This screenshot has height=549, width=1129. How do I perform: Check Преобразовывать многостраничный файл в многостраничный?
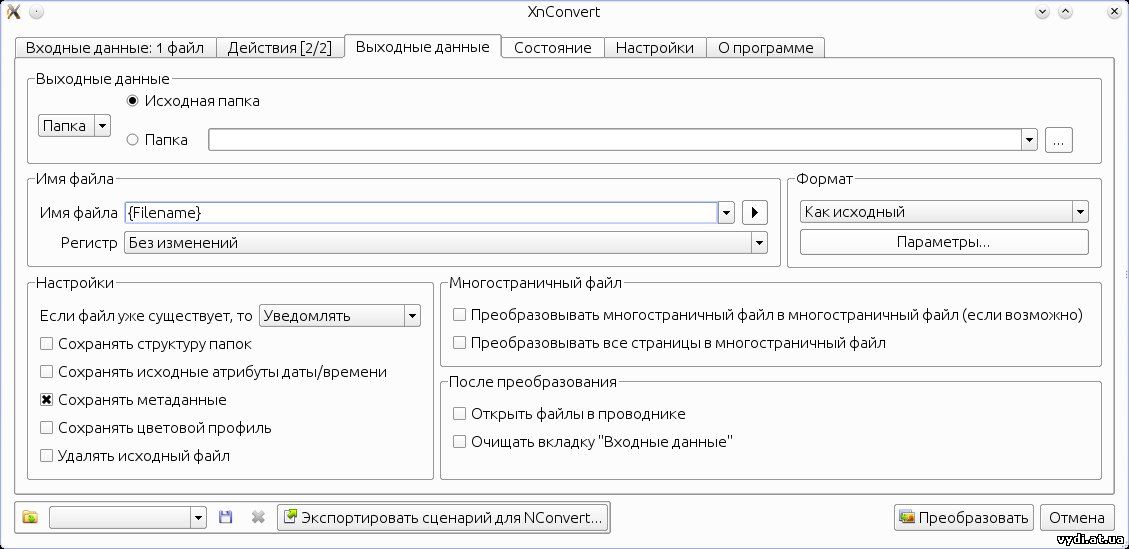pos(459,315)
